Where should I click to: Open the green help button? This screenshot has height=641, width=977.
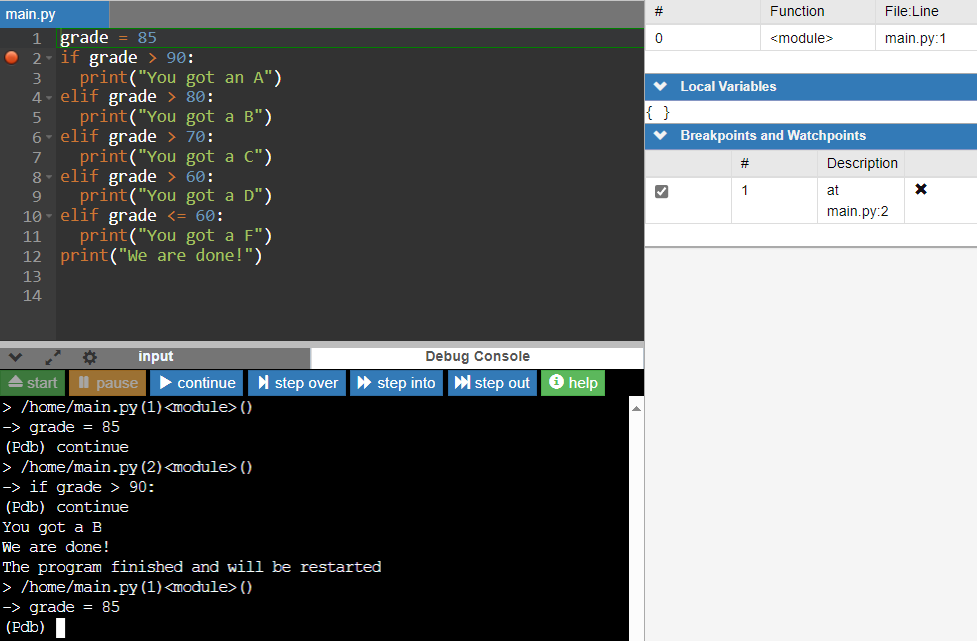coord(573,383)
